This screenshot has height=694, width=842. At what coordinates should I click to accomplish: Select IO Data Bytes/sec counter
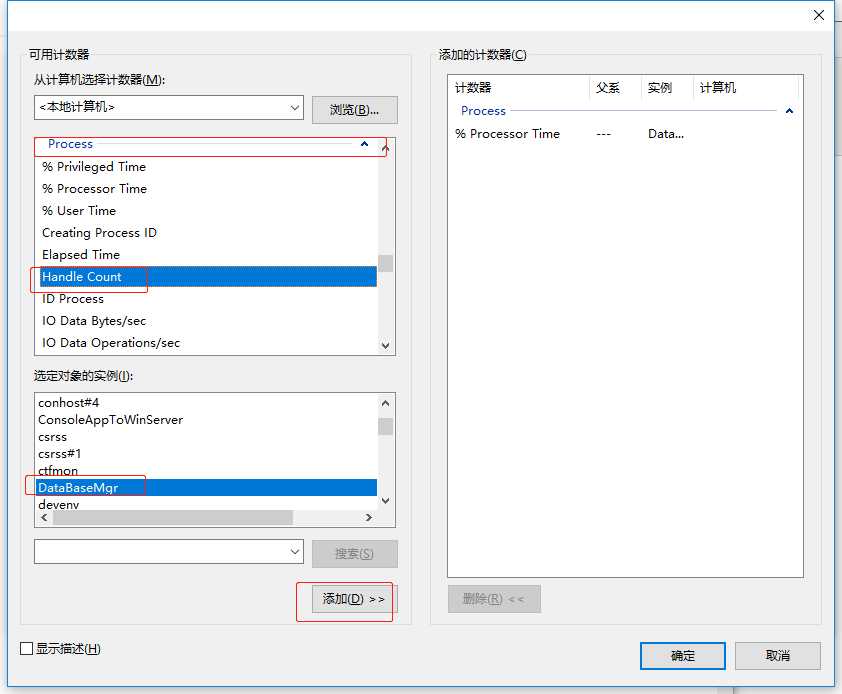[x=208, y=321]
